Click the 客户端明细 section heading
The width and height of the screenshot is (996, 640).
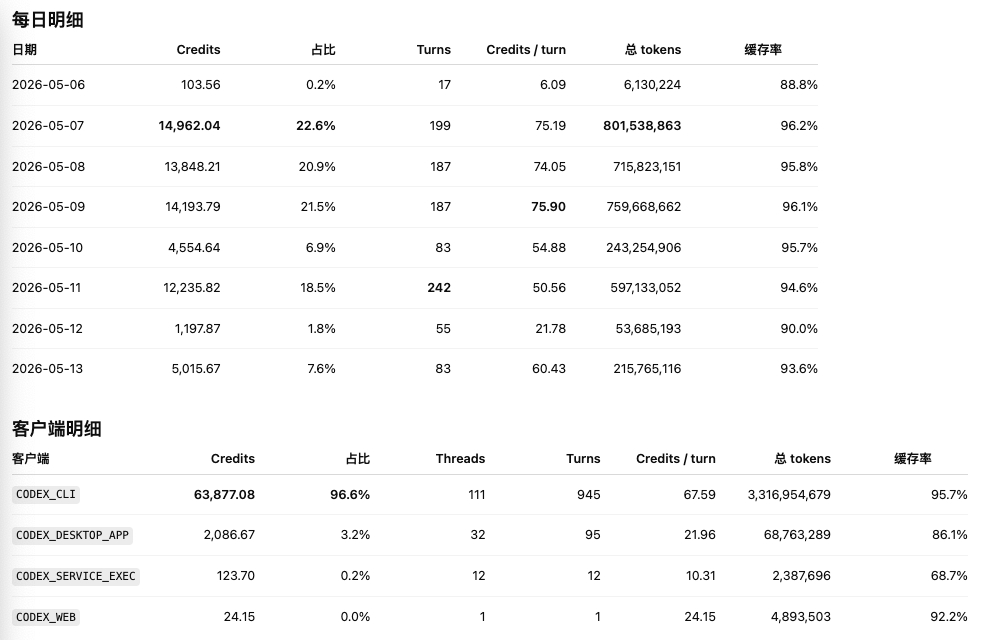tap(57, 429)
